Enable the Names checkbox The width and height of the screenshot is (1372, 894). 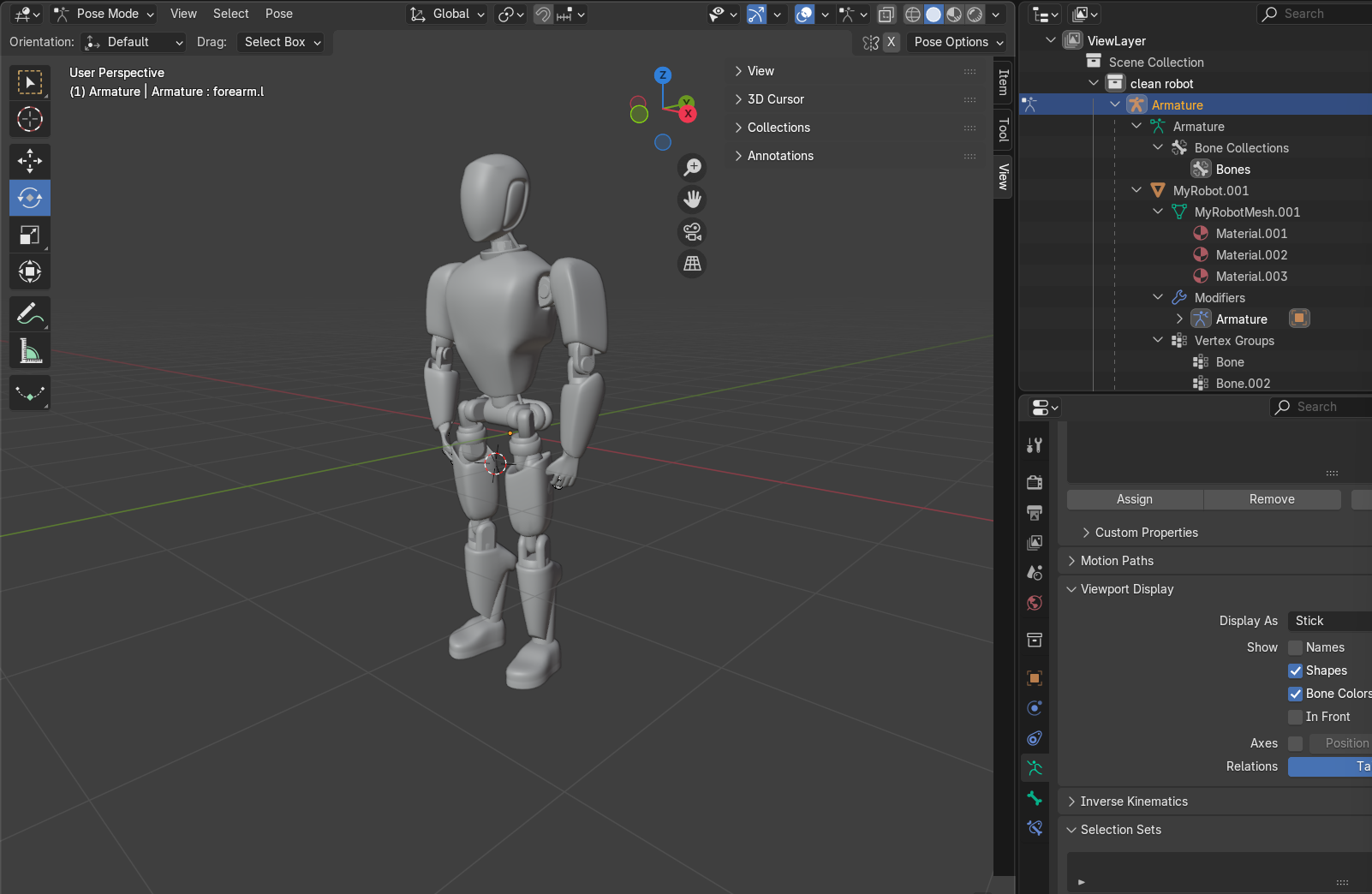tap(1295, 647)
